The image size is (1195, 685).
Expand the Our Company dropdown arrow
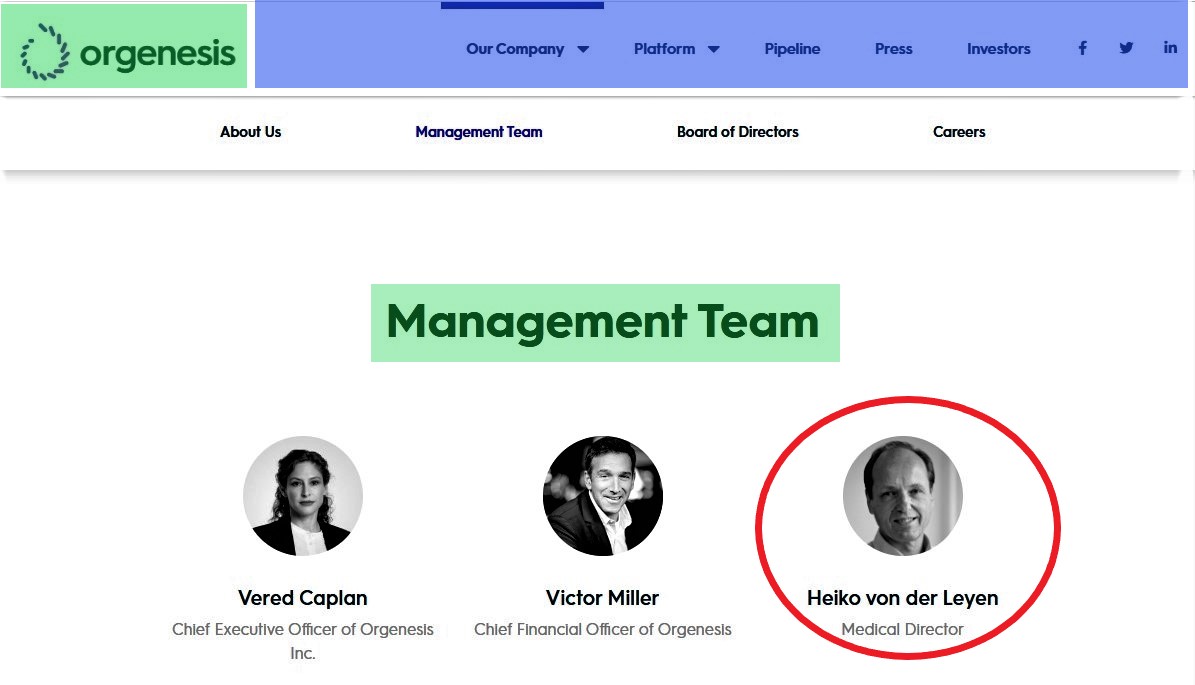click(583, 49)
